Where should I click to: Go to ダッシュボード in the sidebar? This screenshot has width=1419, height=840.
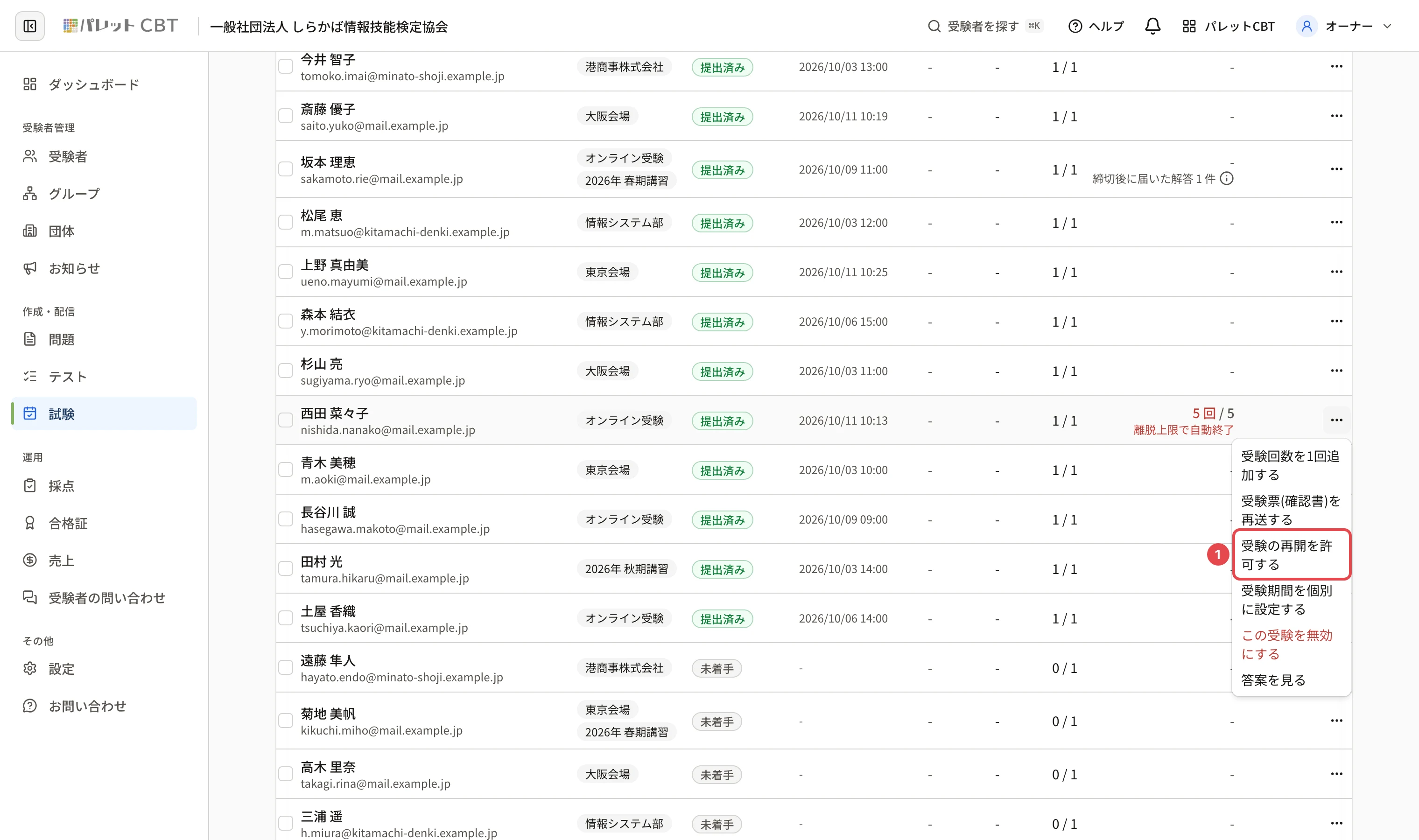tap(104, 84)
